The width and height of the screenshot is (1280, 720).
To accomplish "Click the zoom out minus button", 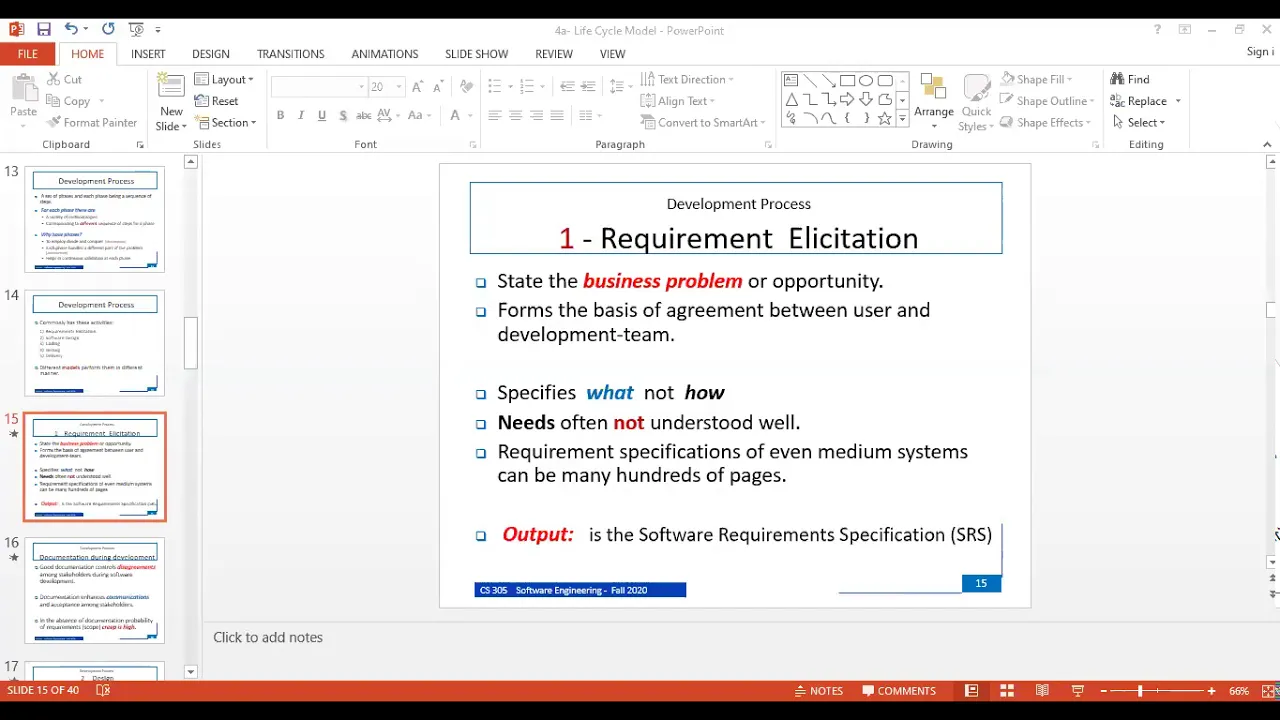I will coord(1103,691).
